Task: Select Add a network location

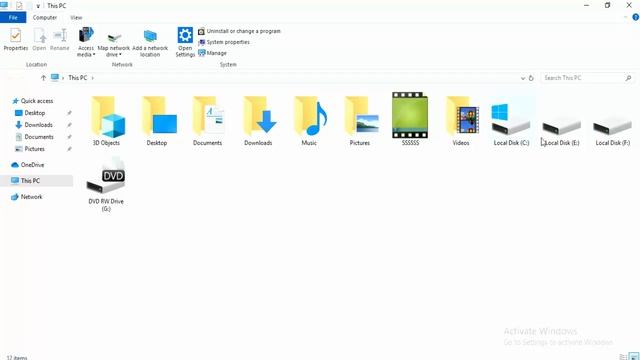Action: (x=150, y=42)
